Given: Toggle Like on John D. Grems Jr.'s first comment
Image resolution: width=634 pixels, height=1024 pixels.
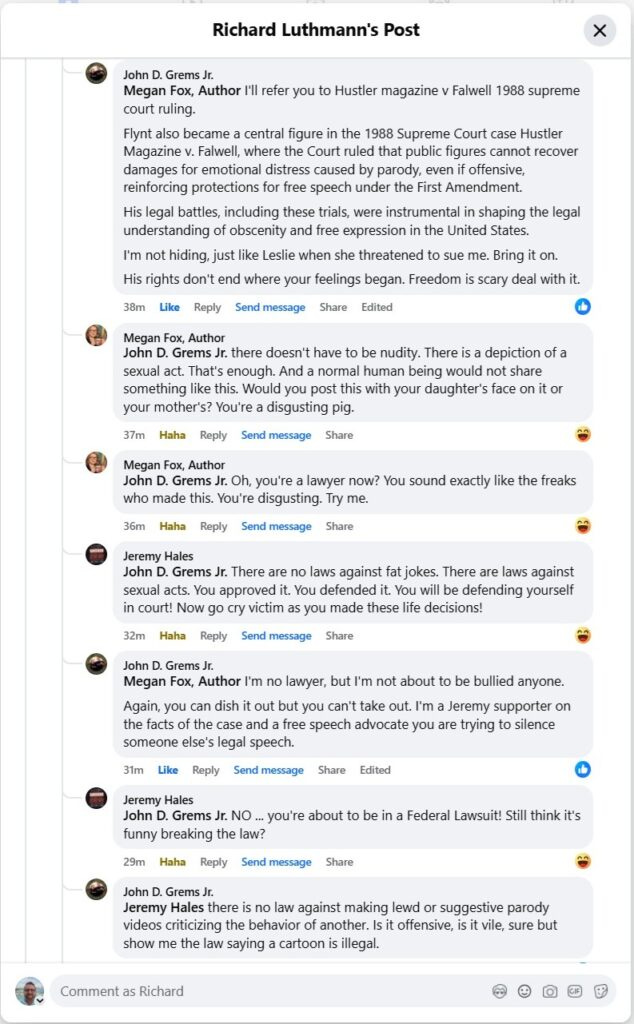Looking at the screenshot, I should coord(169,307).
